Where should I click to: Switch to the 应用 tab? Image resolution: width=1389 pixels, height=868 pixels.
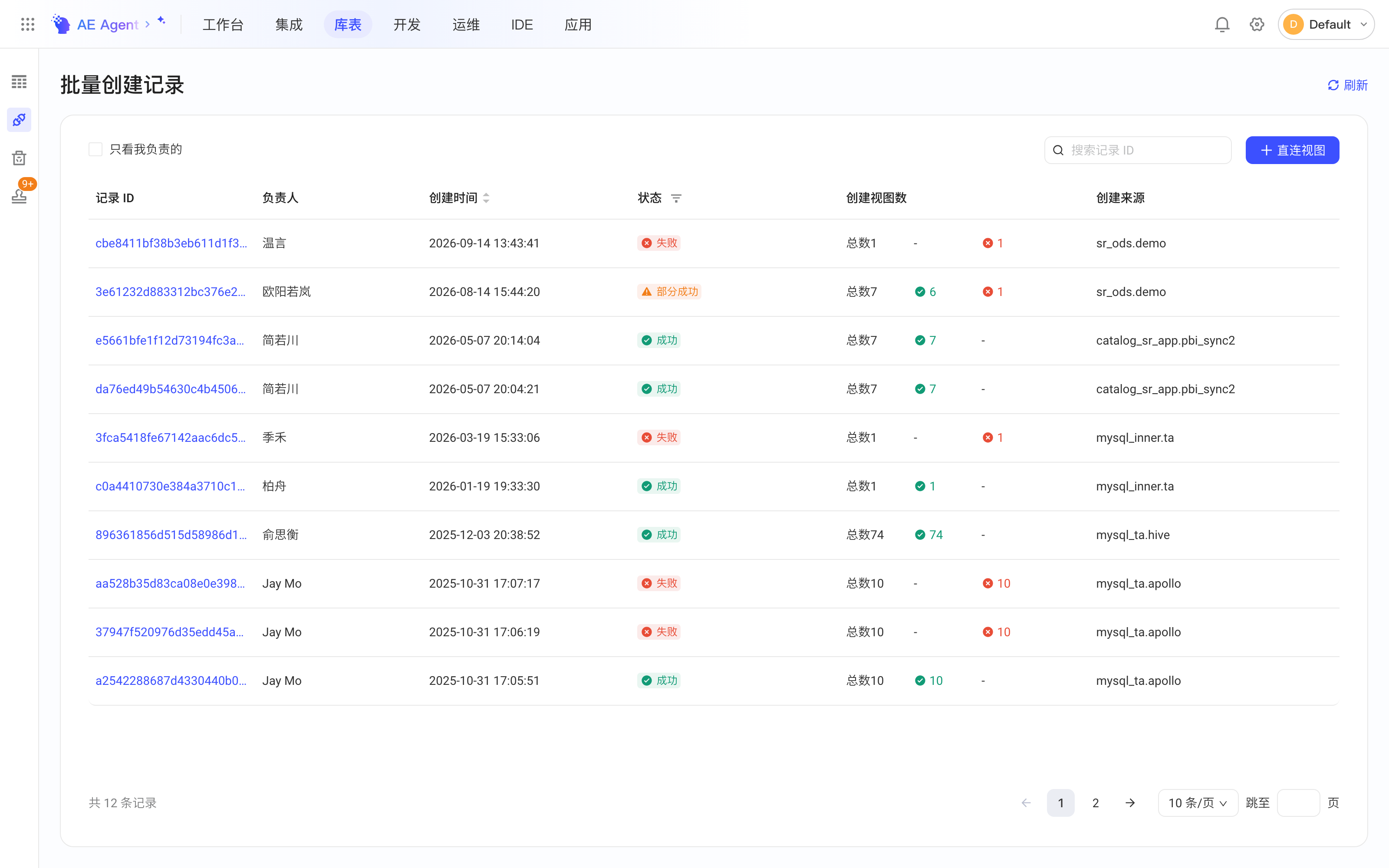(578, 25)
